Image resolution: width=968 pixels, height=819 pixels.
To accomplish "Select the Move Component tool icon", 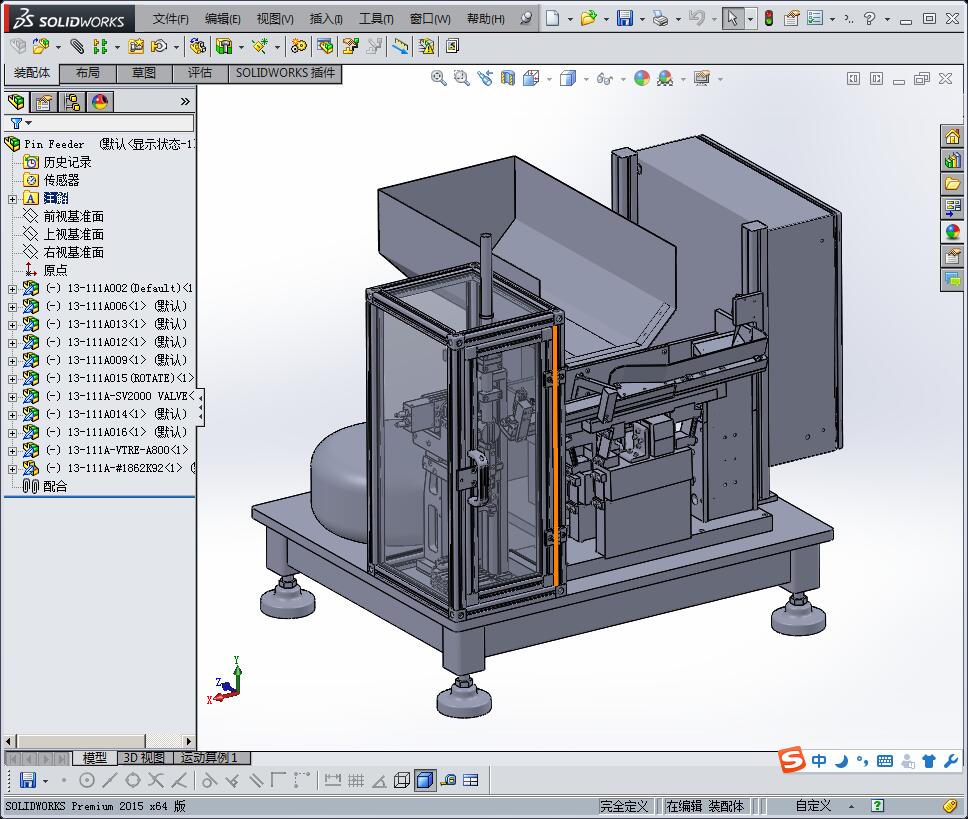I will (x=159, y=46).
